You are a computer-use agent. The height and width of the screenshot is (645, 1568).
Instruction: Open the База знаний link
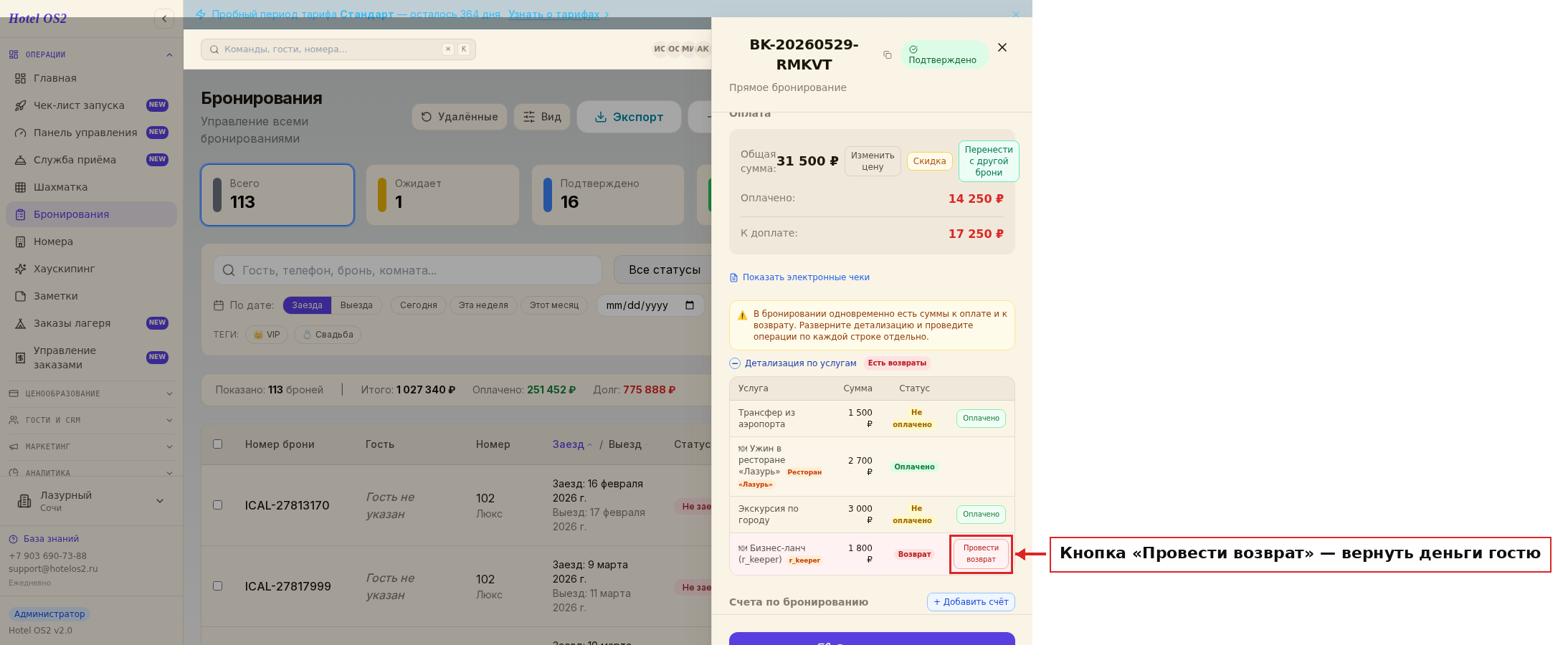44,539
